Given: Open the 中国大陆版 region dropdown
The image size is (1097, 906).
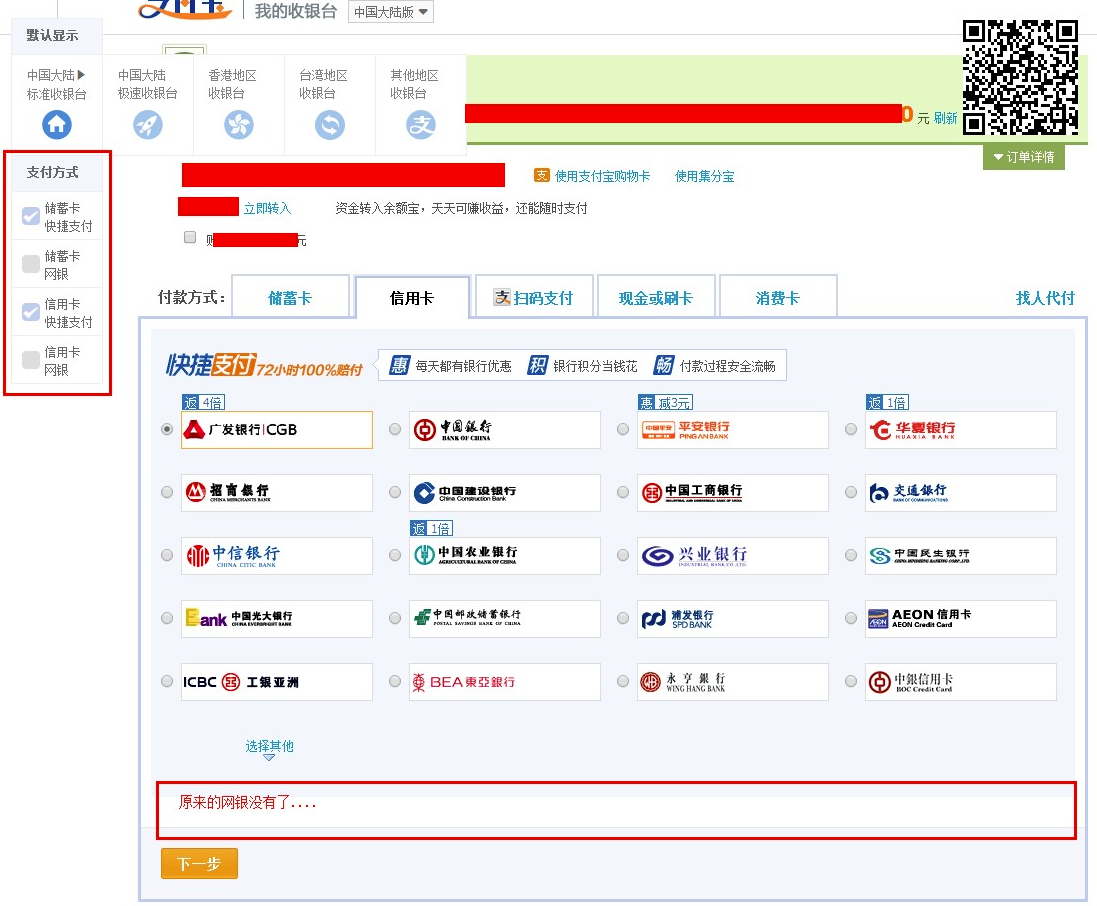Looking at the screenshot, I should click(x=390, y=12).
